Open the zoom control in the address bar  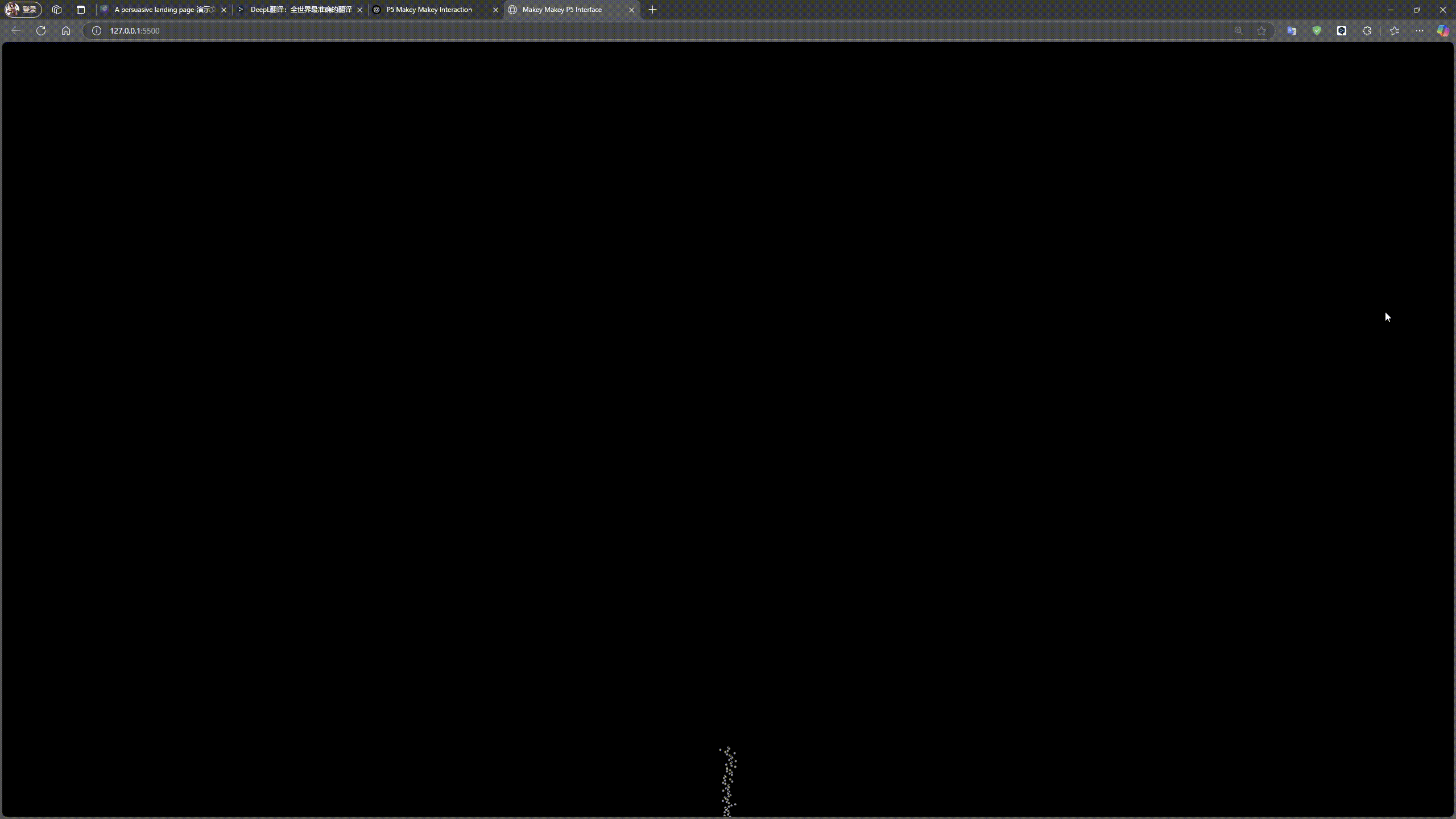click(1239, 31)
